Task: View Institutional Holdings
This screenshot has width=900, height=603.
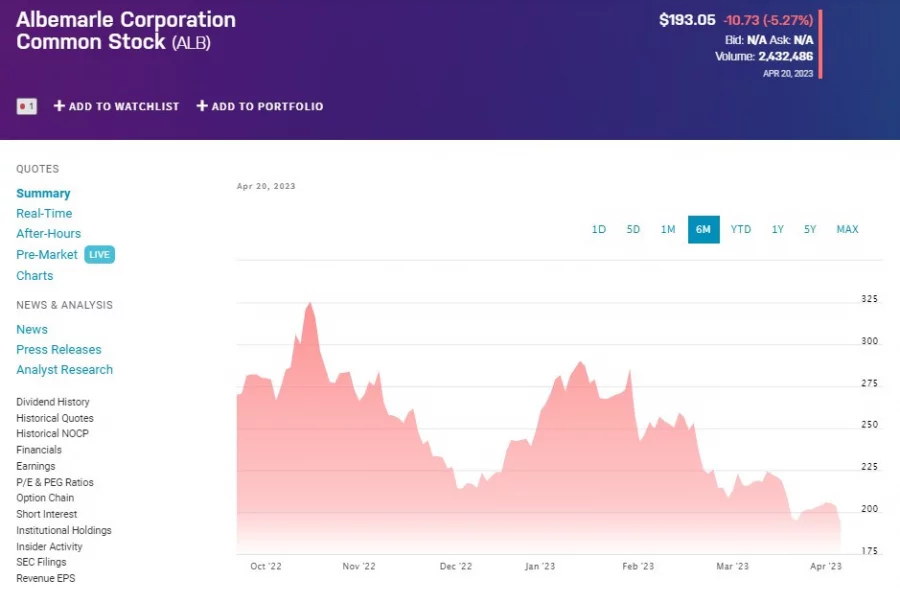Action: coord(63,530)
